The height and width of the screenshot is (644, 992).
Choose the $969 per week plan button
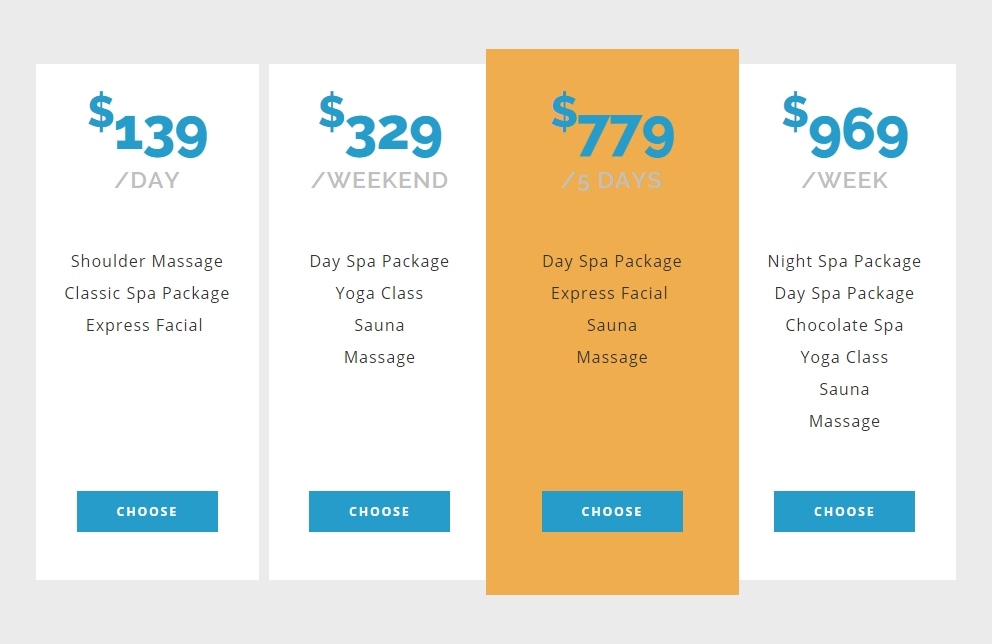(844, 511)
